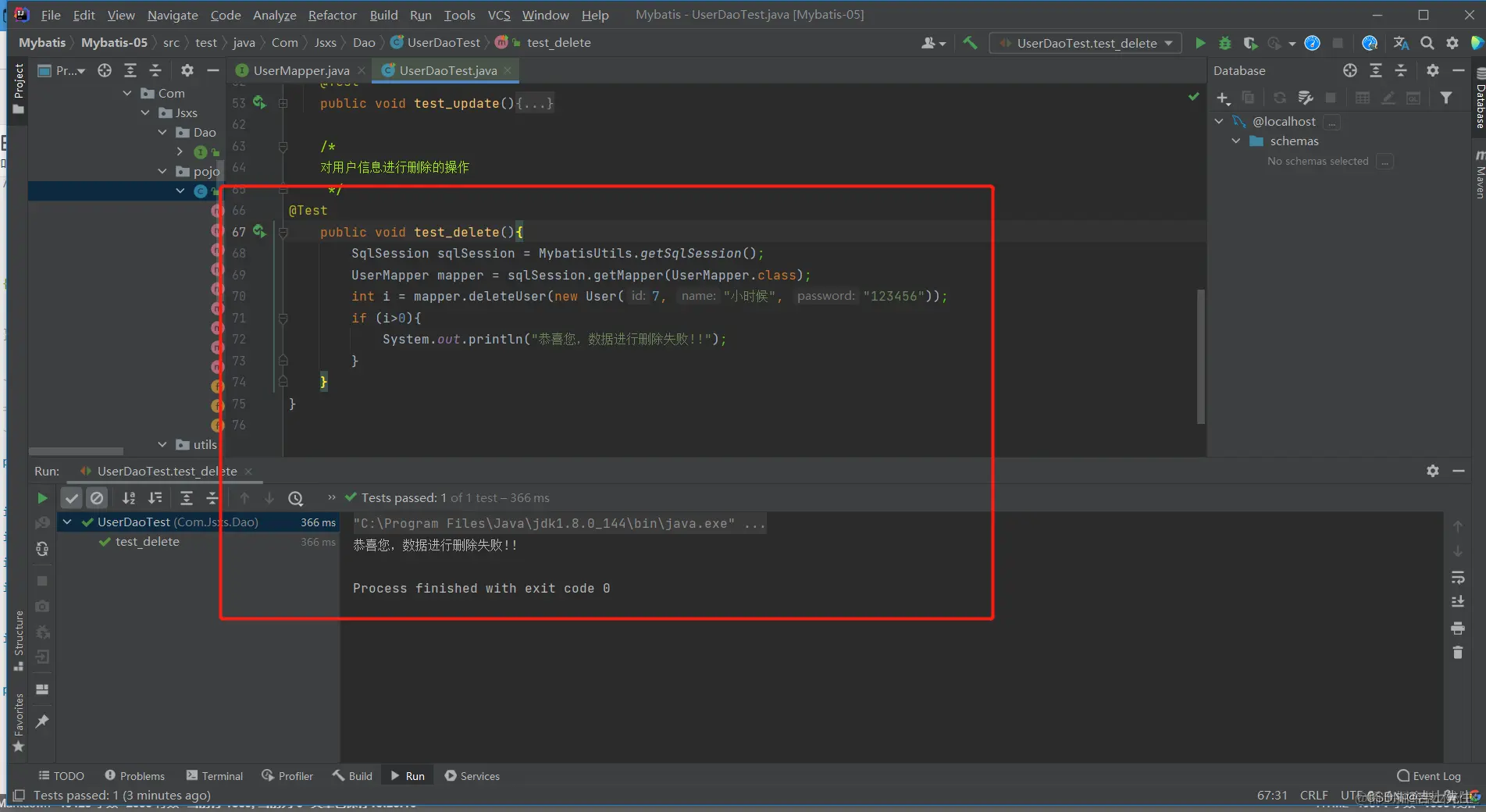Open Run panel settings gear
Screen dimensions: 1486x812
pyautogui.click(x=1432, y=471)
